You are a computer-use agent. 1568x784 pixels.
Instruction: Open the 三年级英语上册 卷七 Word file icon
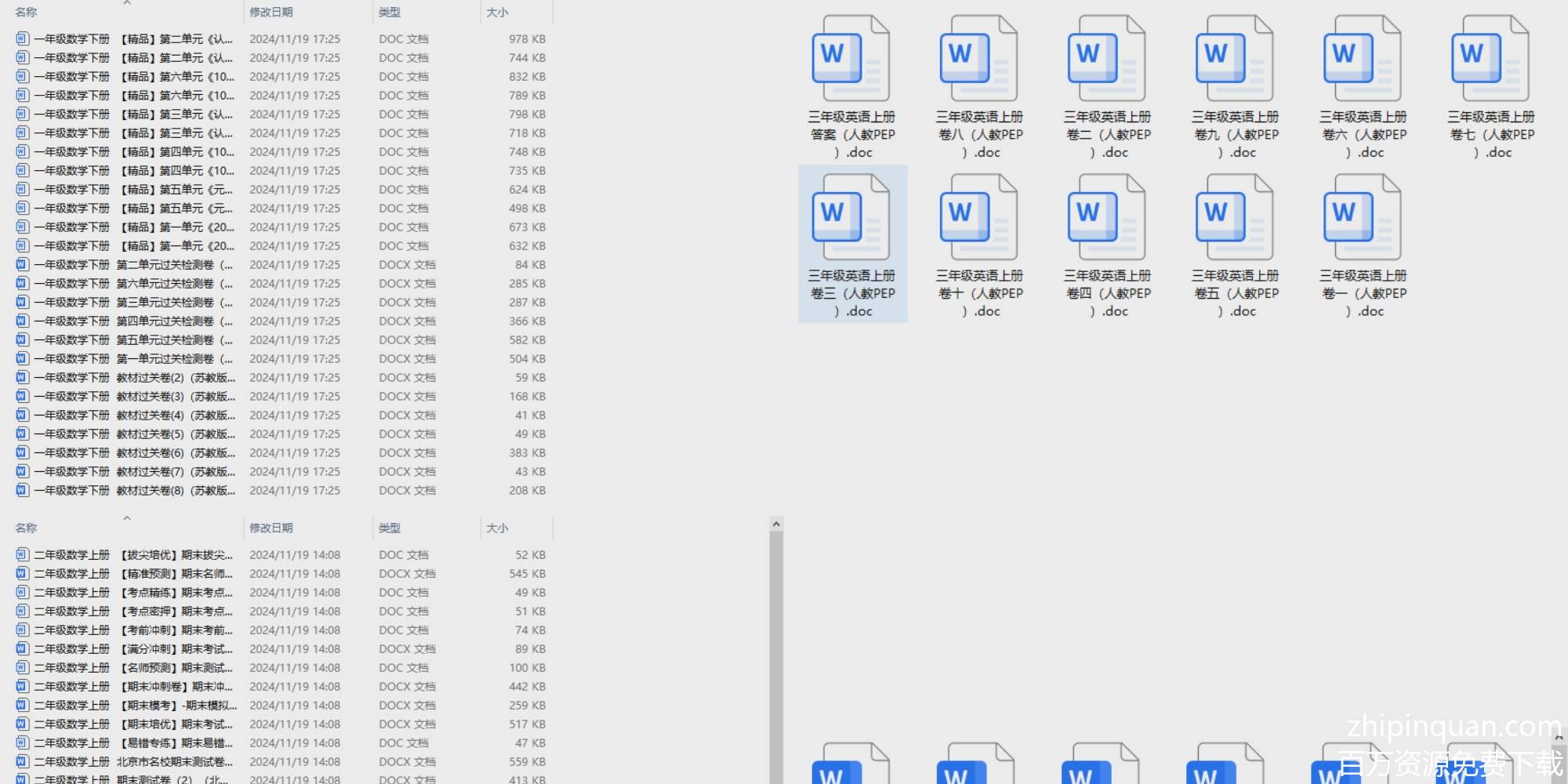[x=1490, y=60]
